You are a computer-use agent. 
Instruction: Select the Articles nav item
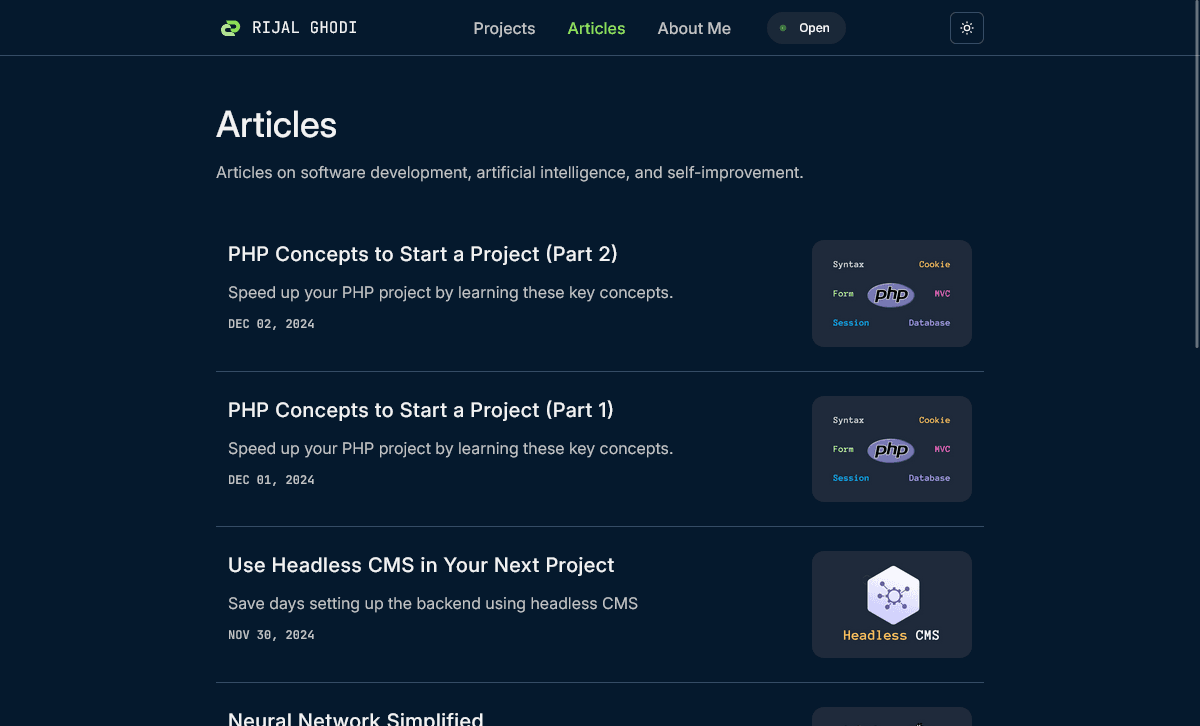[596, 28]
